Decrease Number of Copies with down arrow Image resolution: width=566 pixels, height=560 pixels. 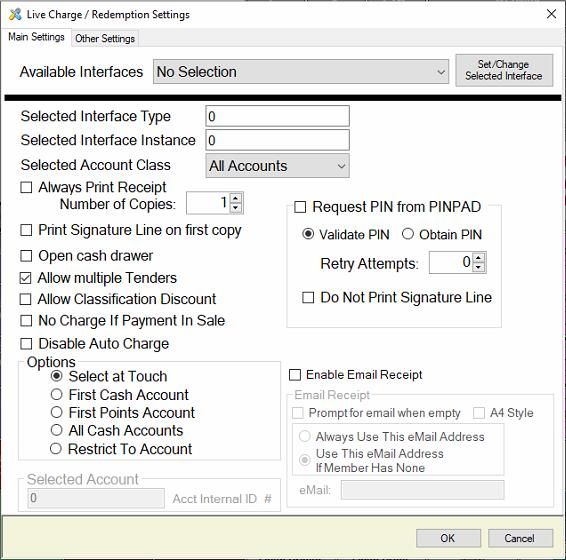pyautogui.click(x=236, y=208)
